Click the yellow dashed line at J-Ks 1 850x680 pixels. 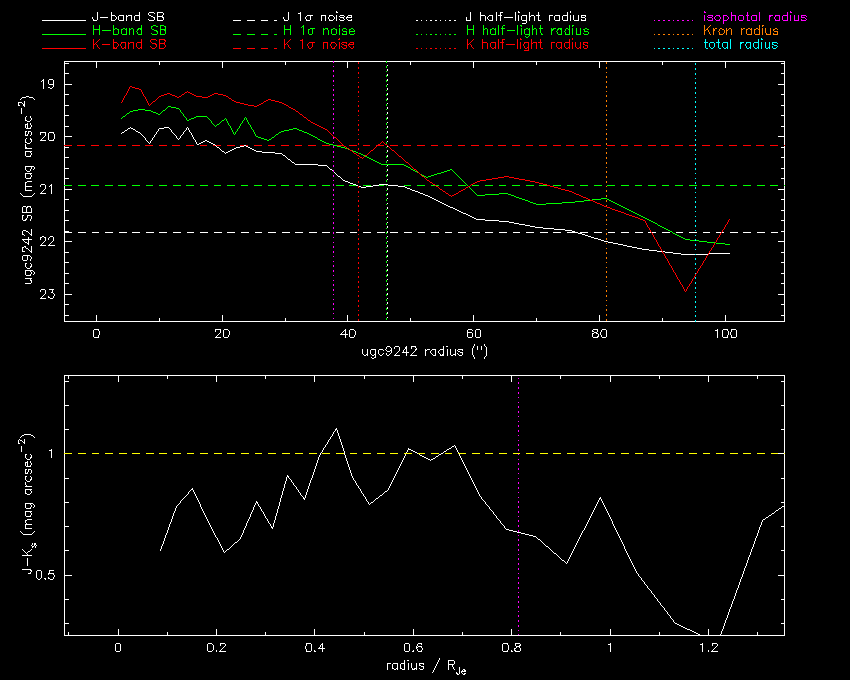[x=424, y=453]
